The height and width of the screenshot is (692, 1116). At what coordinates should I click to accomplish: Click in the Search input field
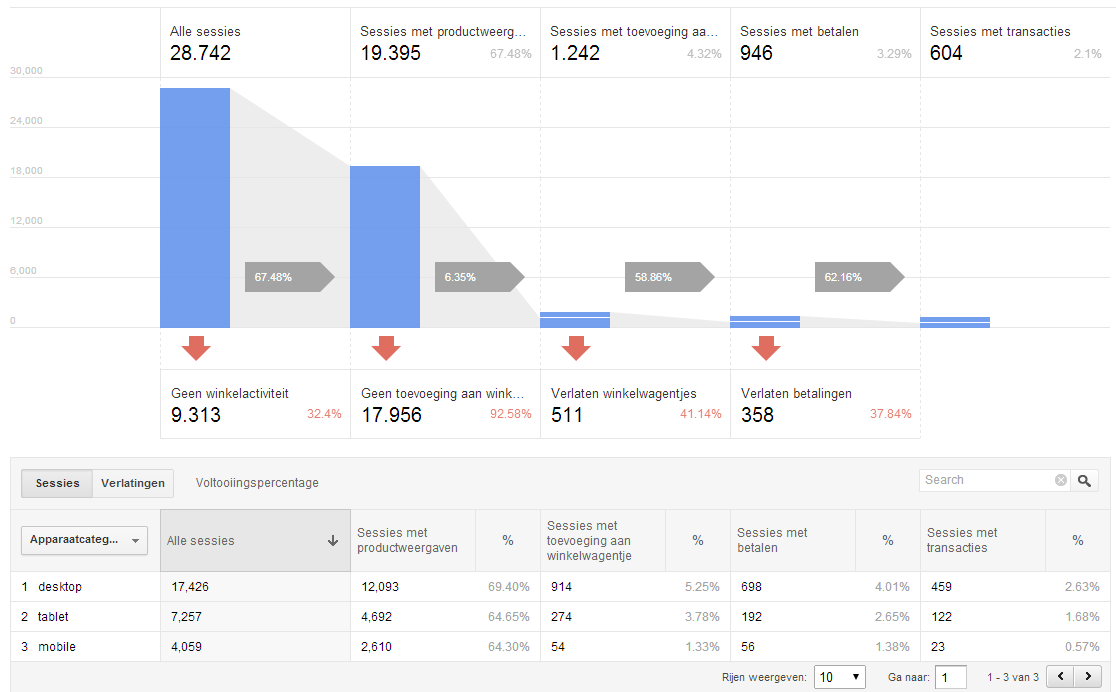[985, 481]
